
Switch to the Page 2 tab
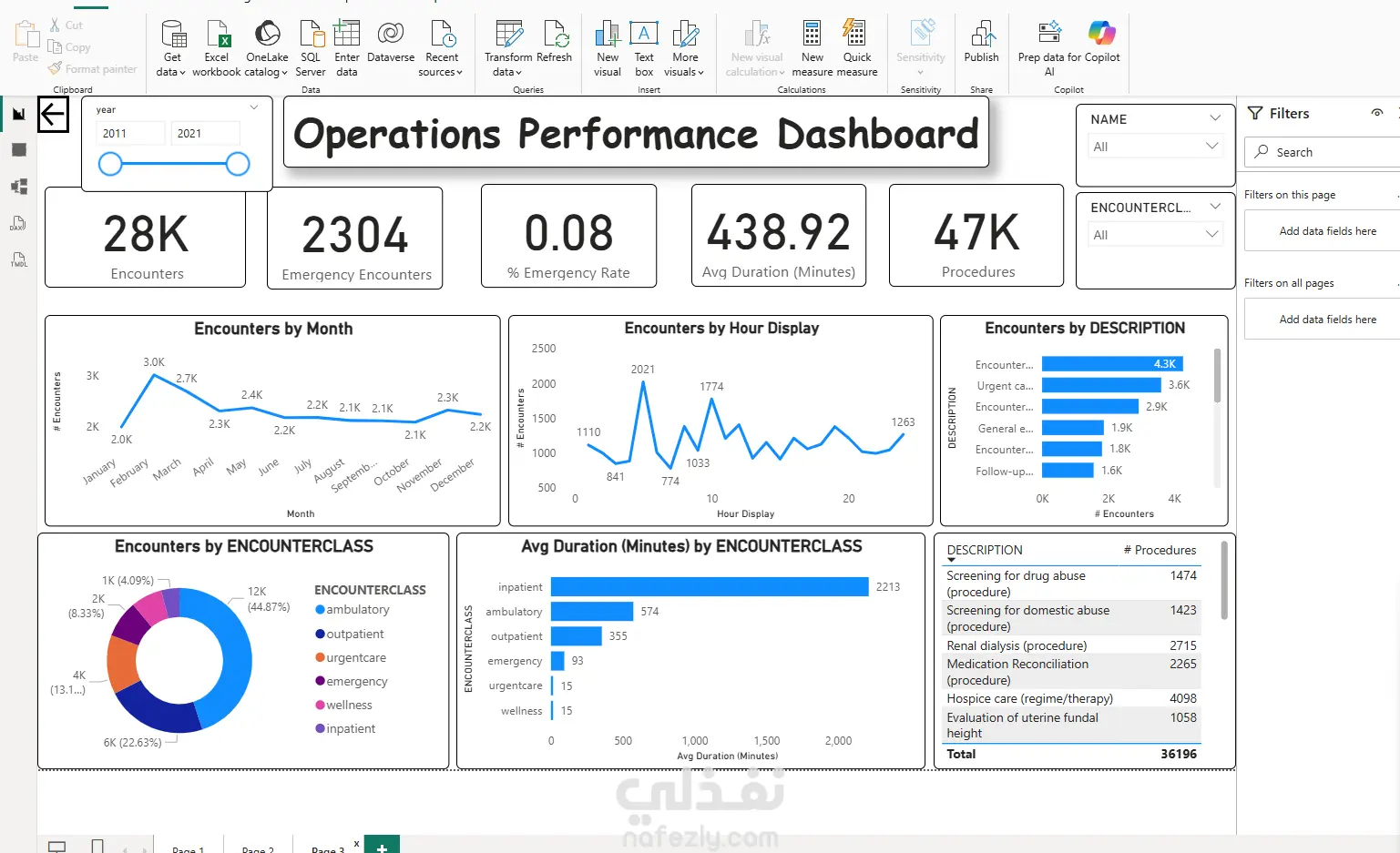258,848
